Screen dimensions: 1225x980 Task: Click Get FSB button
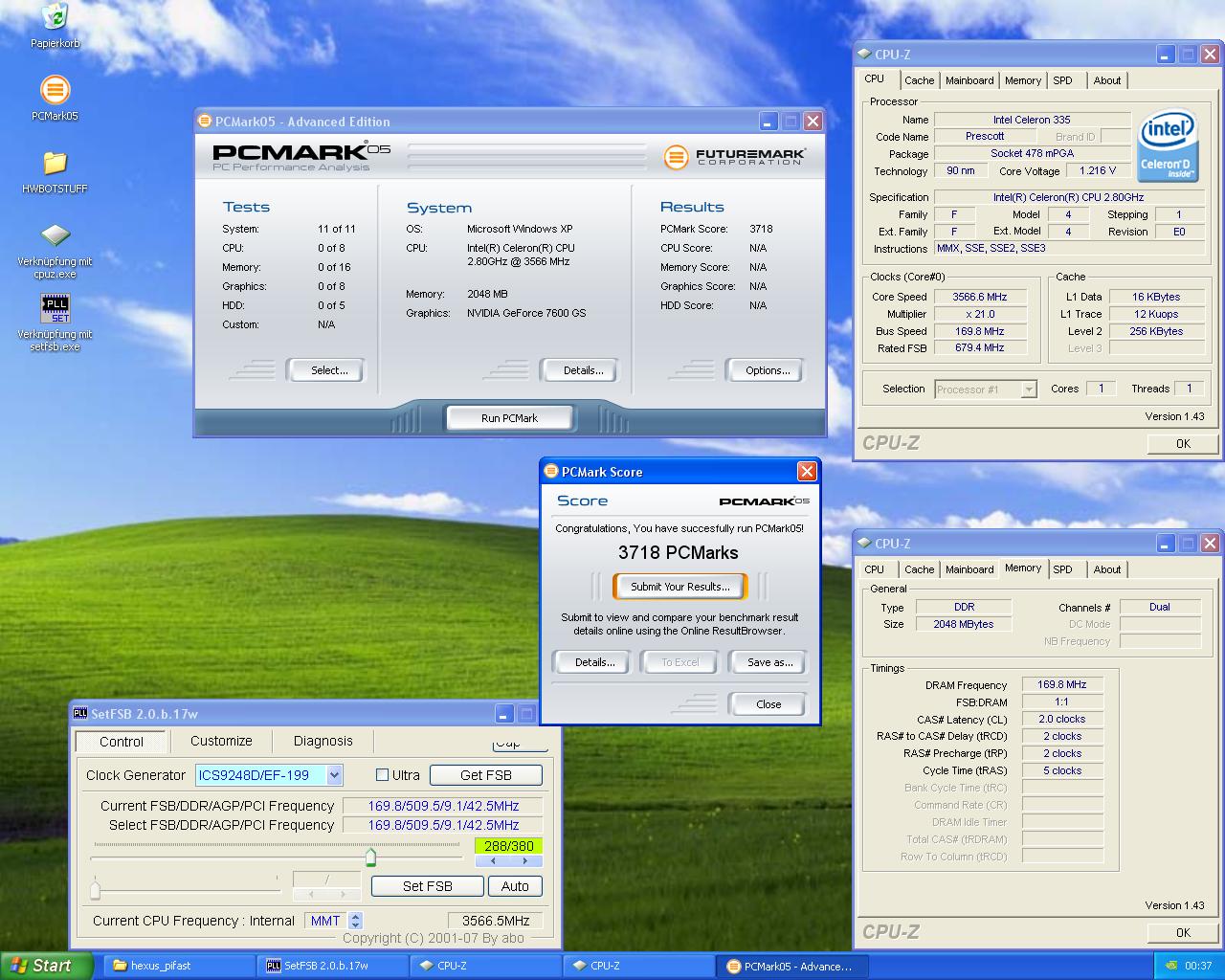(486, 775)
